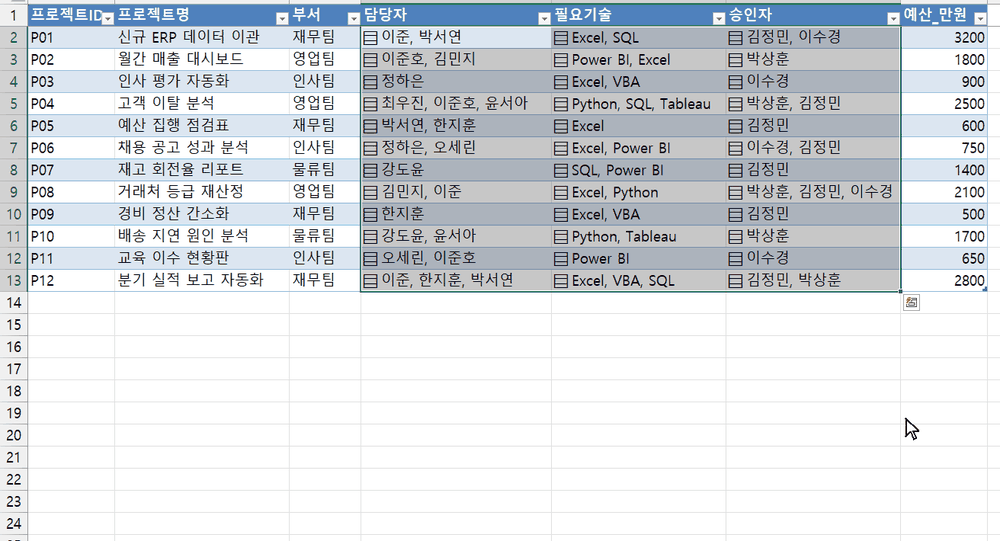Open the 필요기술 column filter dropdown

coord(719,19)
